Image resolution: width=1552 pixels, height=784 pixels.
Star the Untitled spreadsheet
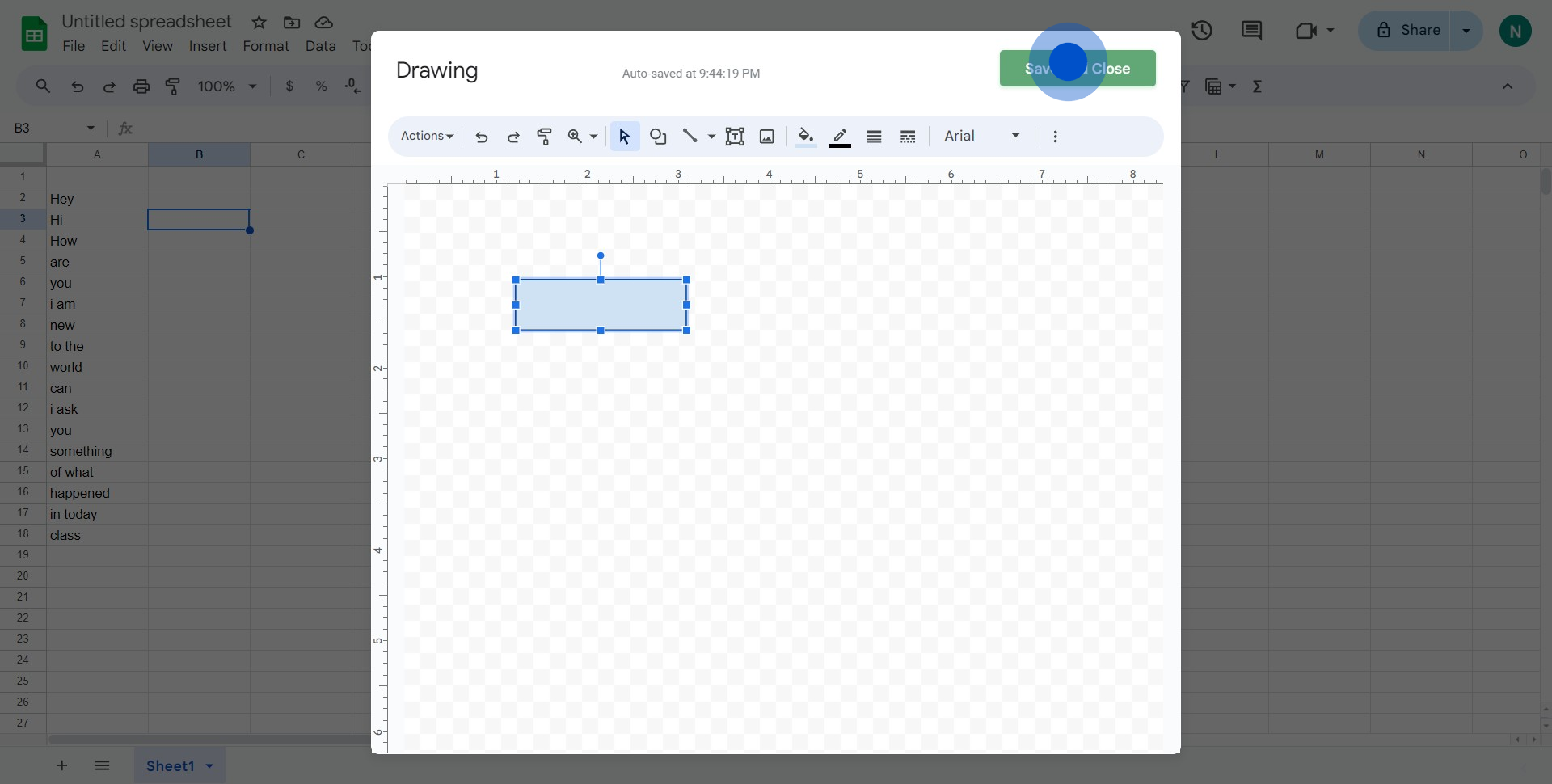(x=259, y=23)
